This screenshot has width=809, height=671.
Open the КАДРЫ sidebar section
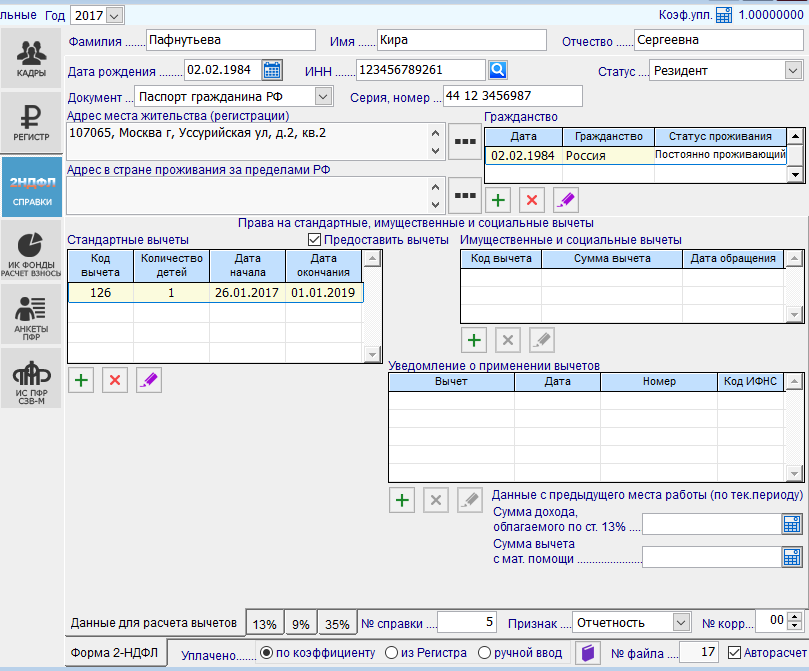tap(31, 58)
